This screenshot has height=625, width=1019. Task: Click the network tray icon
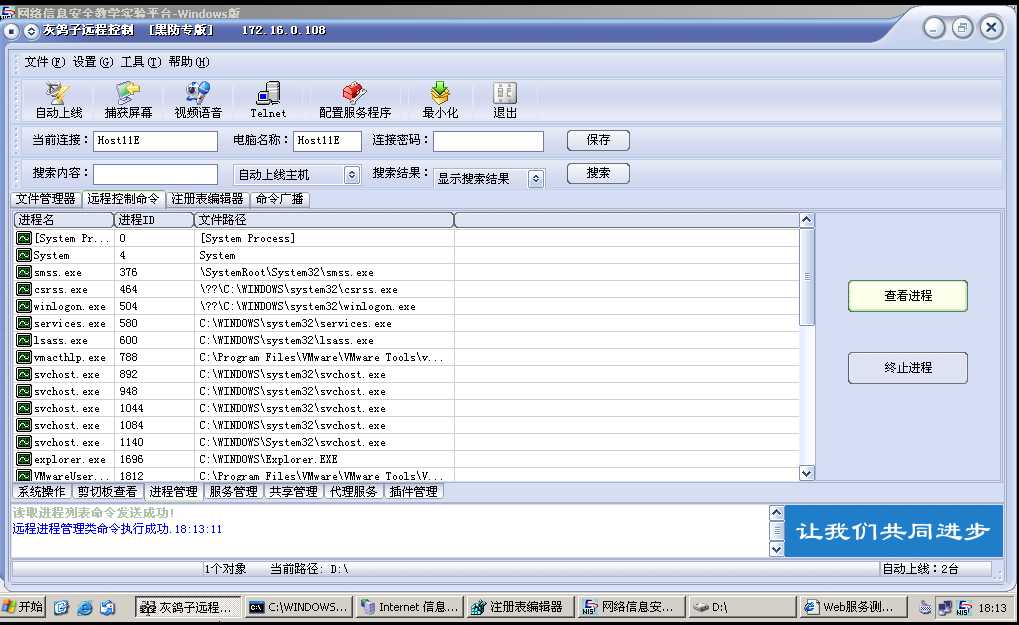(x=945, y=608)
